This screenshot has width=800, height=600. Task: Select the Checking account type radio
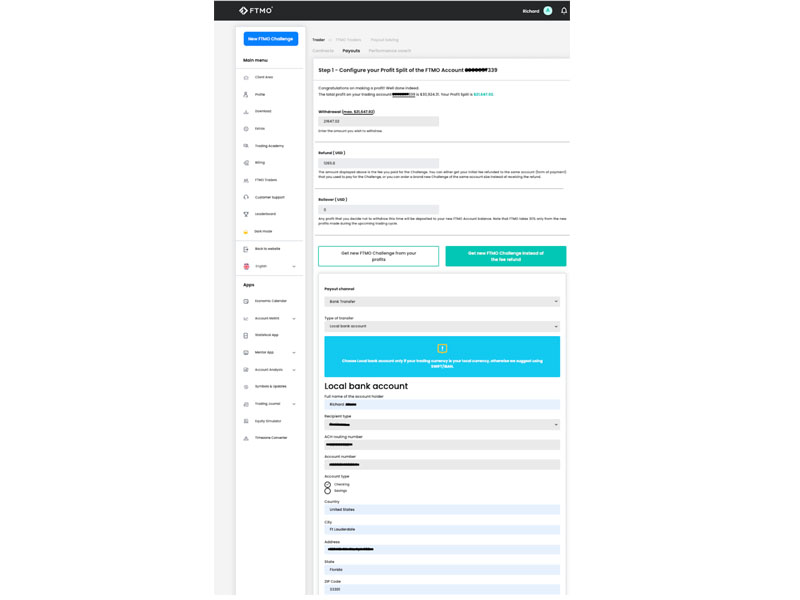[328, 484]
